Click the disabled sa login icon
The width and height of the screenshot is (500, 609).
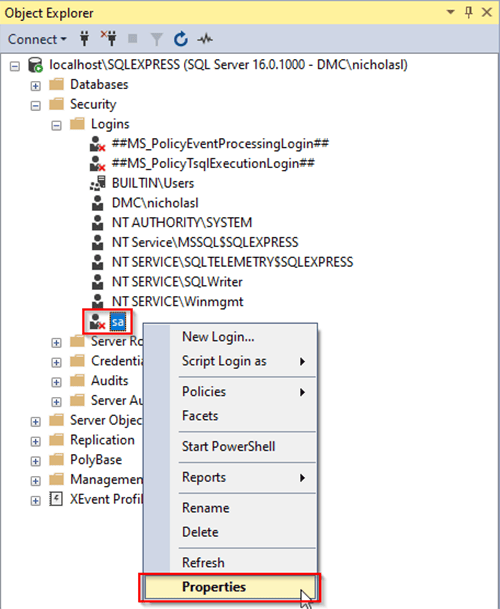point(97,322)
